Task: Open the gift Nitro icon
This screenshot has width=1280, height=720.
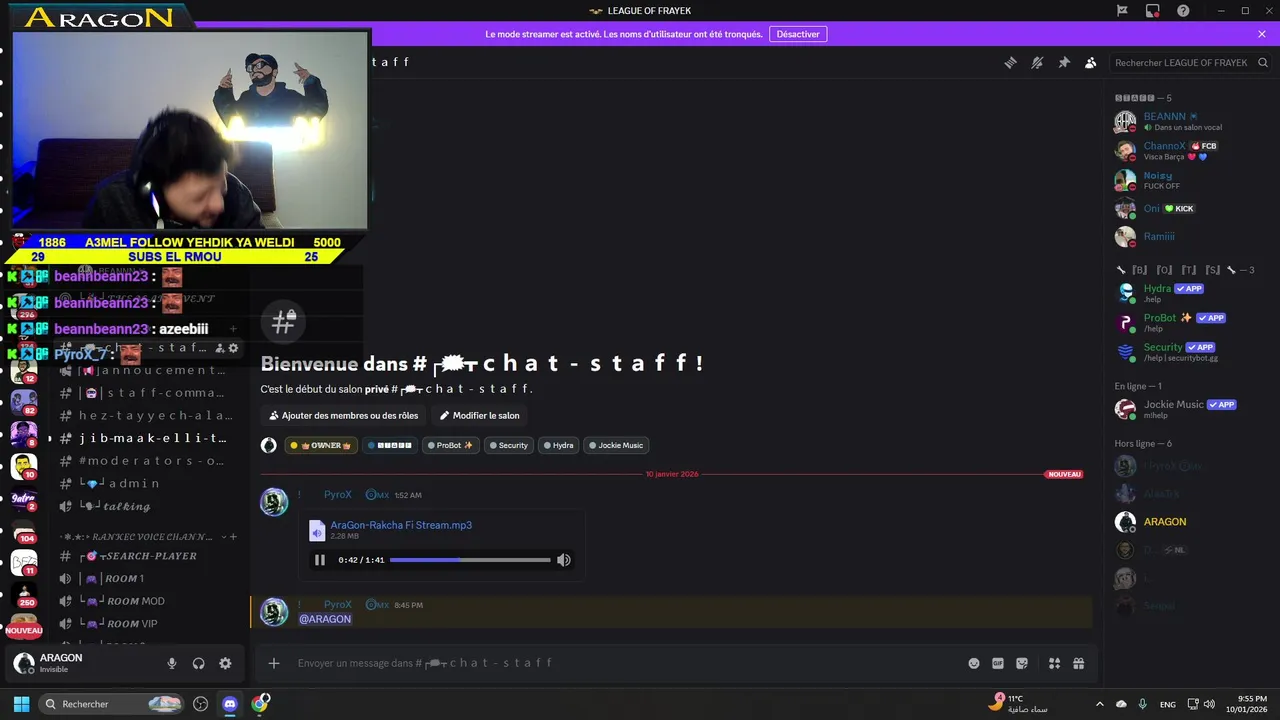Action: click(x=1078, y=663)
